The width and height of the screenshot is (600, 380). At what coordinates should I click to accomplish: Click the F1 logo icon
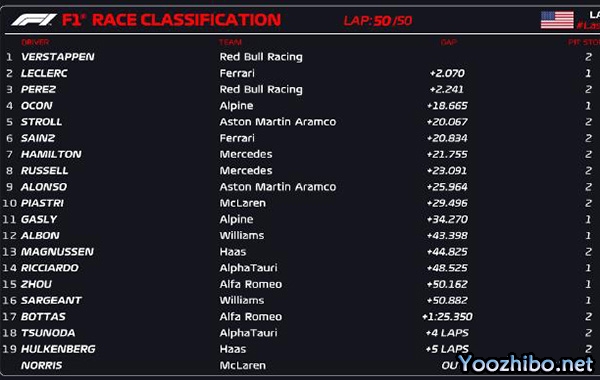coord(34,20)
